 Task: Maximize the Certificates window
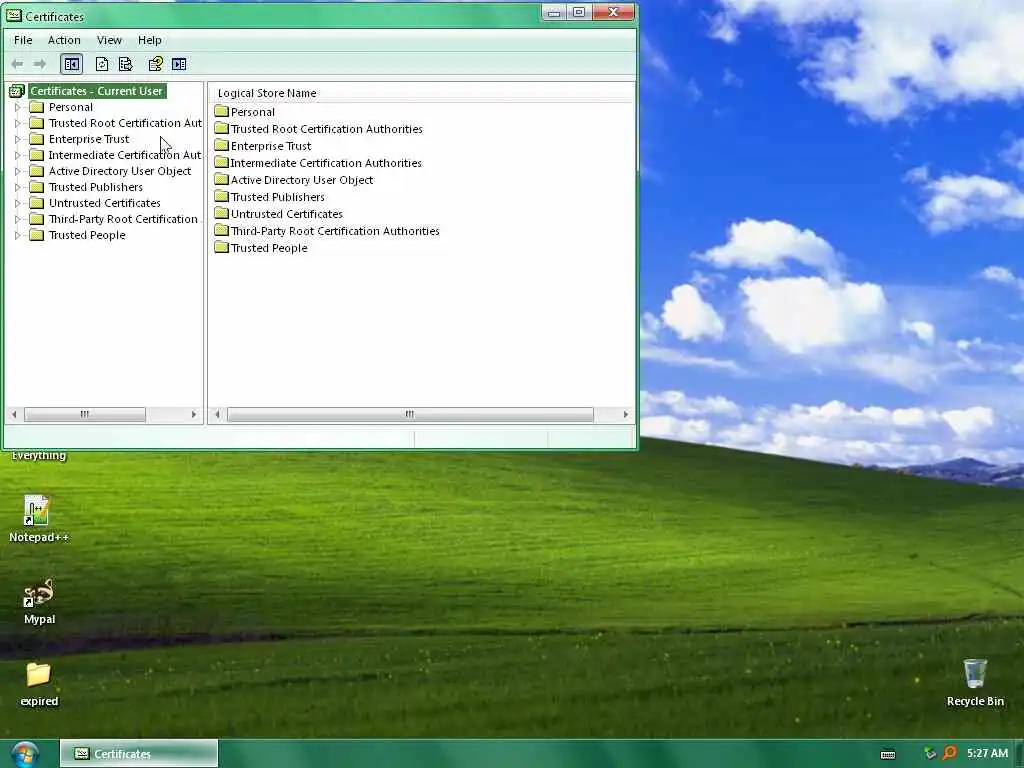[579, 12]
